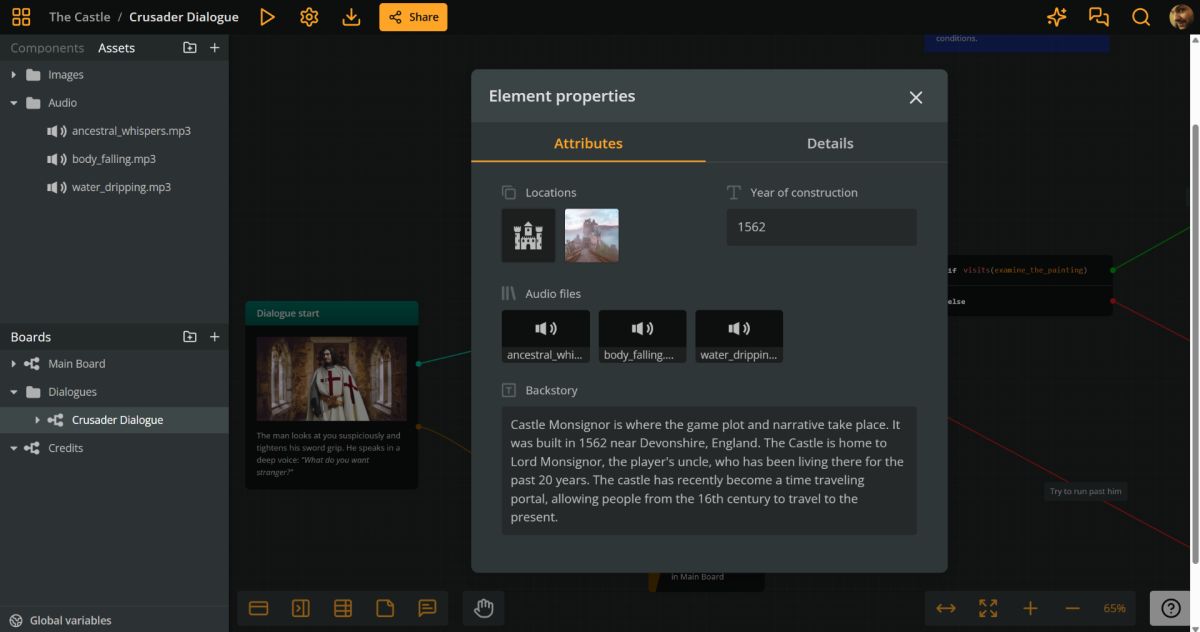Select the else condition row

pos(1028,301)
